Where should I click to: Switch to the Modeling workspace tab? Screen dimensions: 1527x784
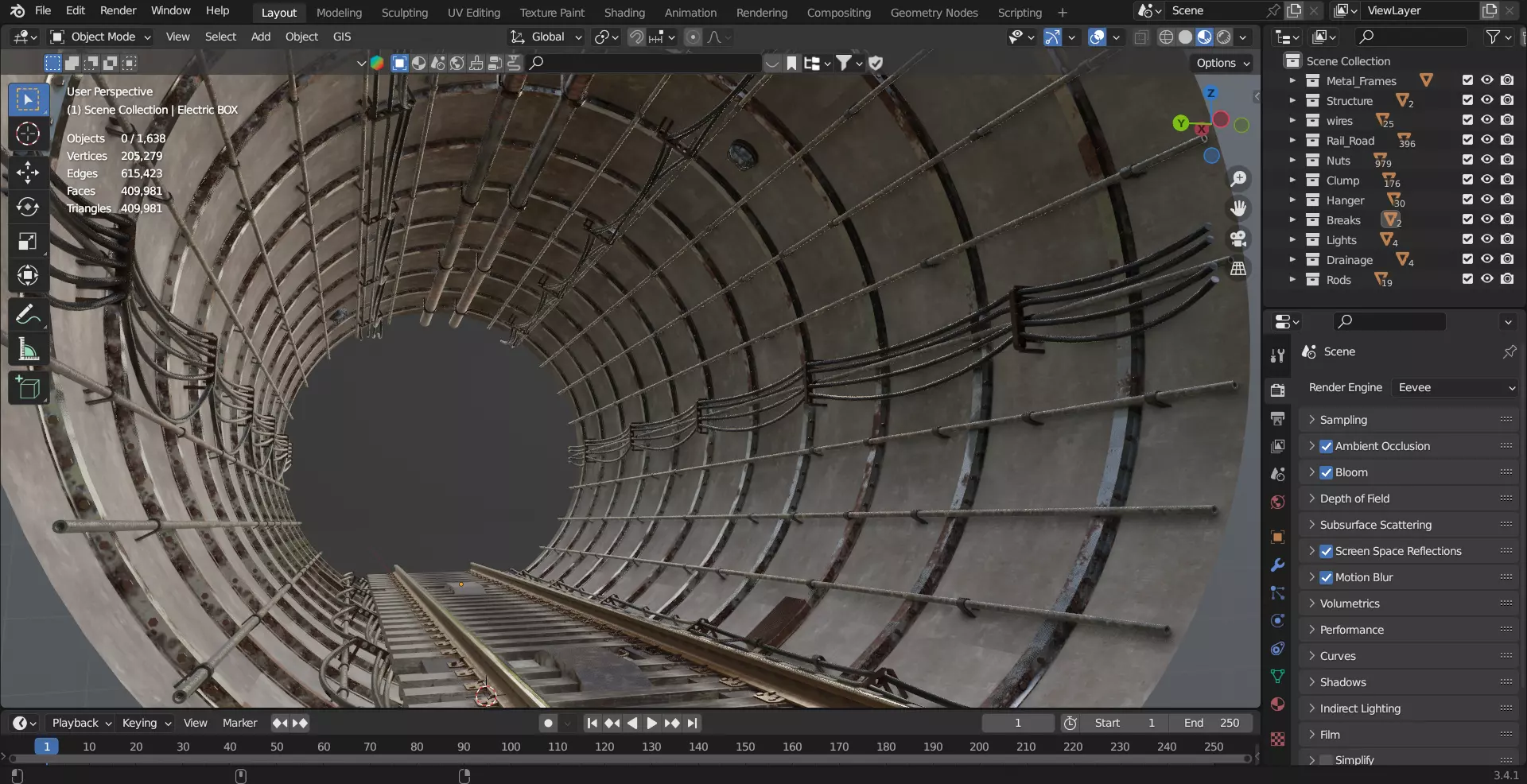click(339, 13)
